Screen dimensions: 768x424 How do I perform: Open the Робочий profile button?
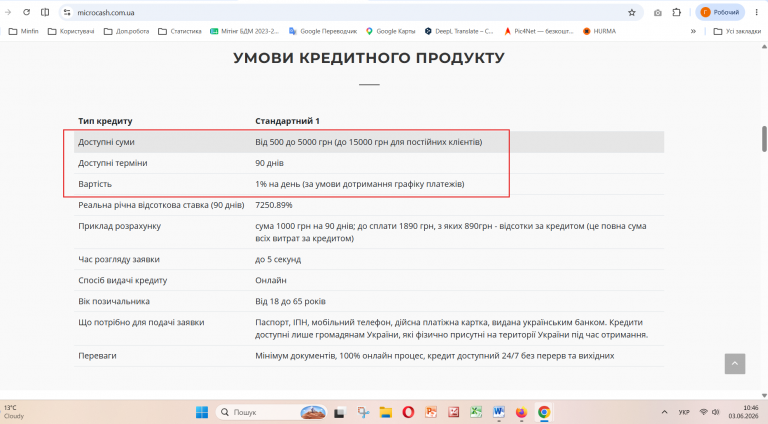(x=720, y=12)
